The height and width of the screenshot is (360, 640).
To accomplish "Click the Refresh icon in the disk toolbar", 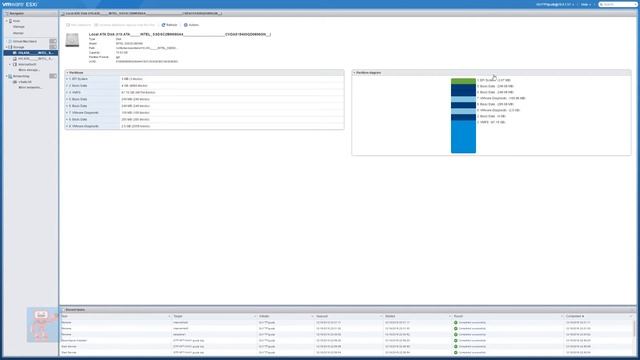I will point(163,25).
